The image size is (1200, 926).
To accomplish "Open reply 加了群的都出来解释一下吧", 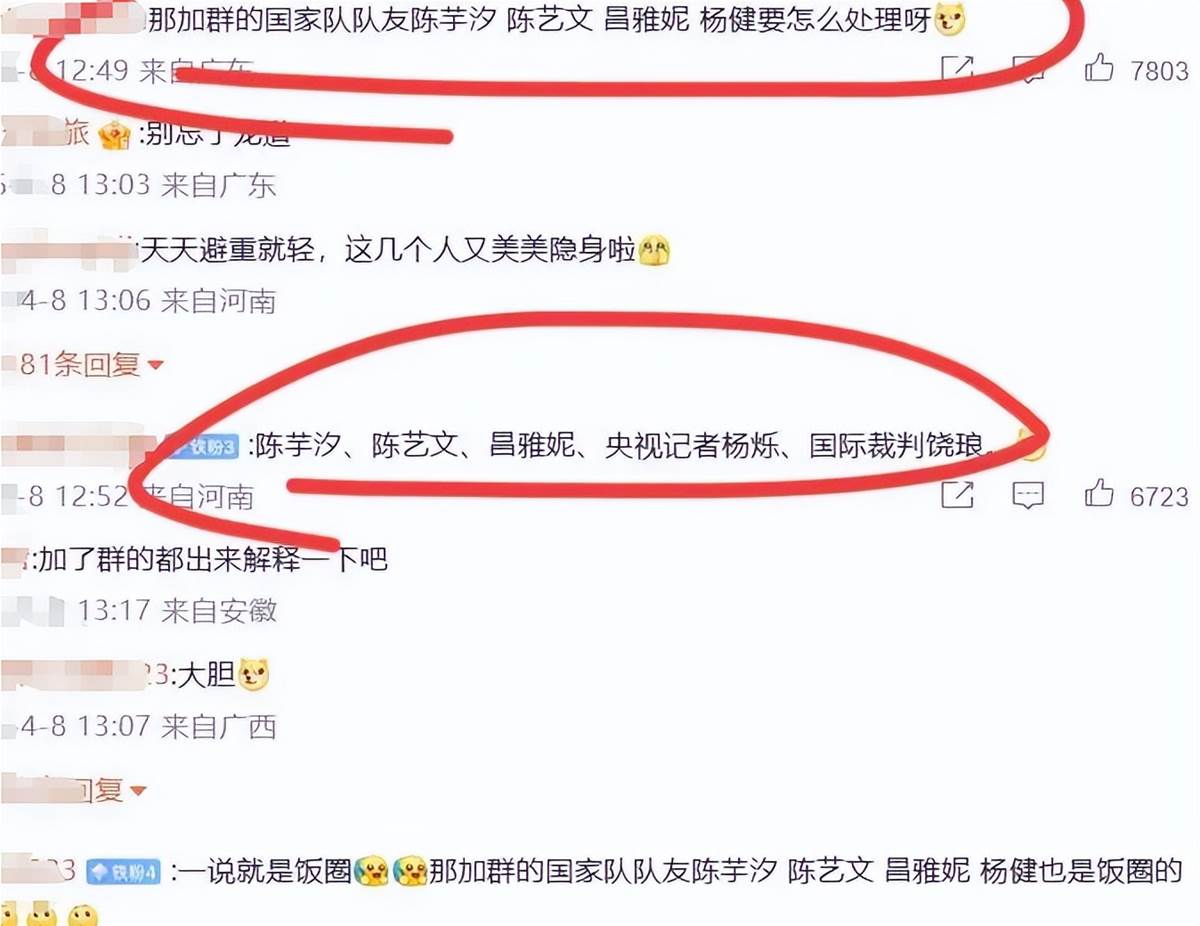I will (x=210, y=560).
